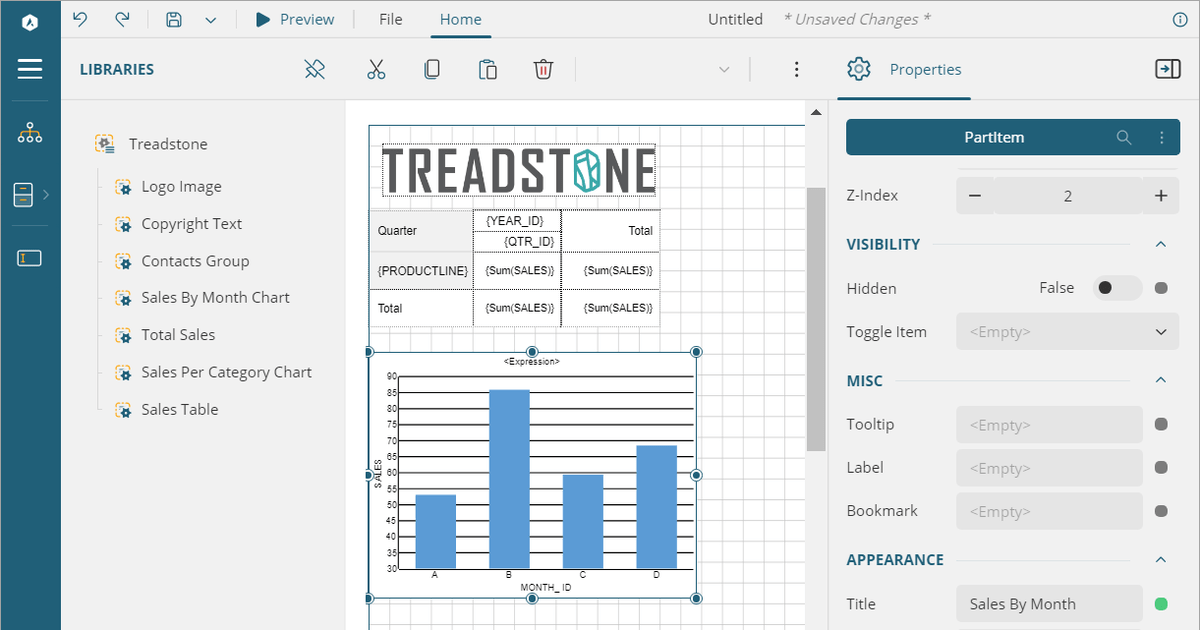Open the dropdown arrow next to Save
The height and width of the screenshot is (630, 1200).
210,19
